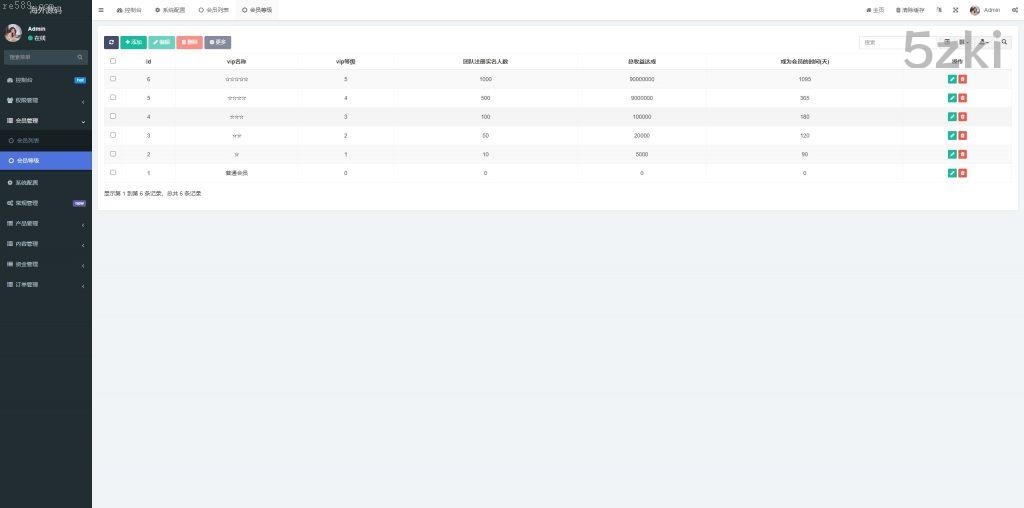Edit the VIP level 5 row
1024x508 pixels.
tap(952, 78)
